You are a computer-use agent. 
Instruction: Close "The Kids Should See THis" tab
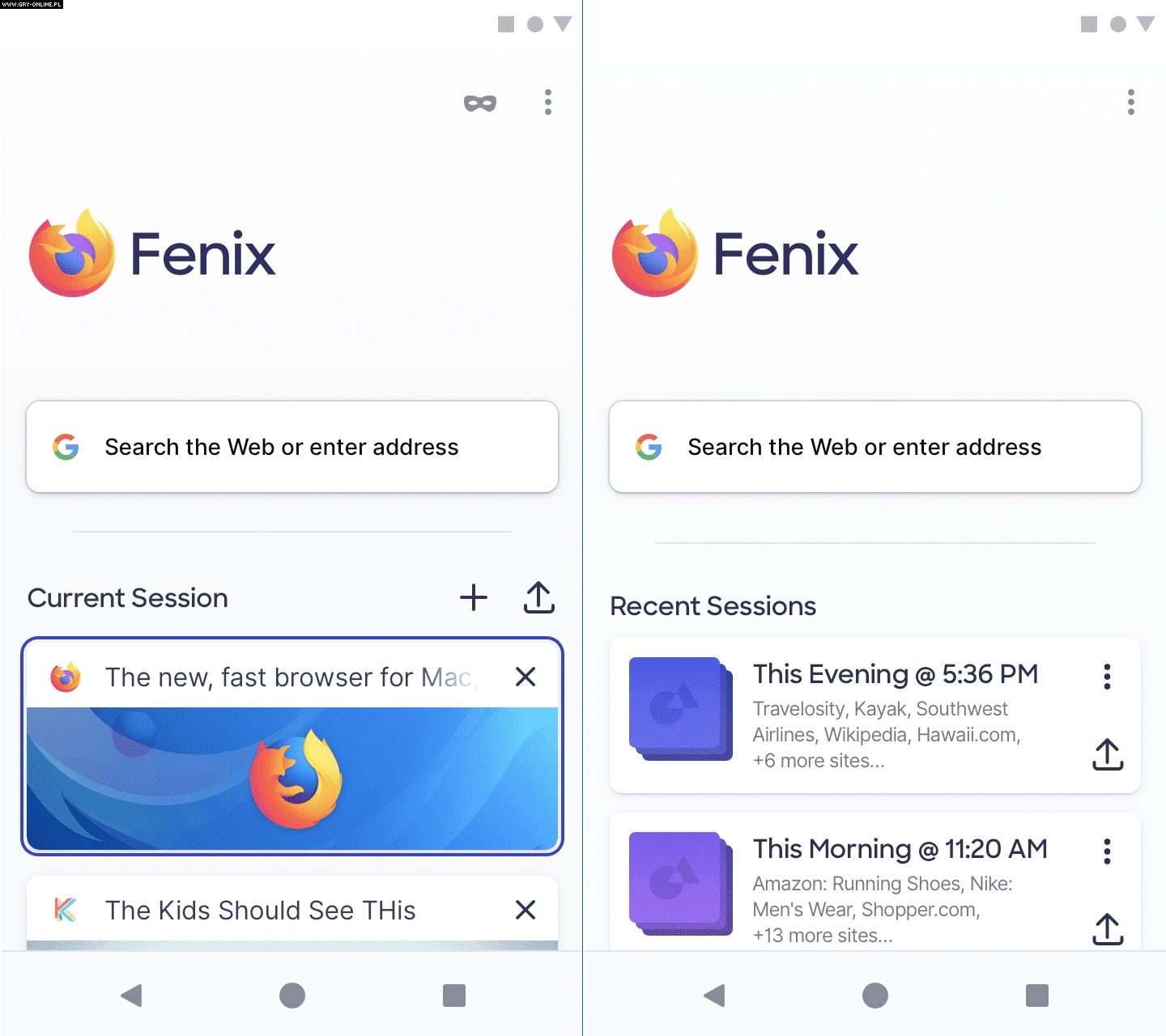click(526, 910)
